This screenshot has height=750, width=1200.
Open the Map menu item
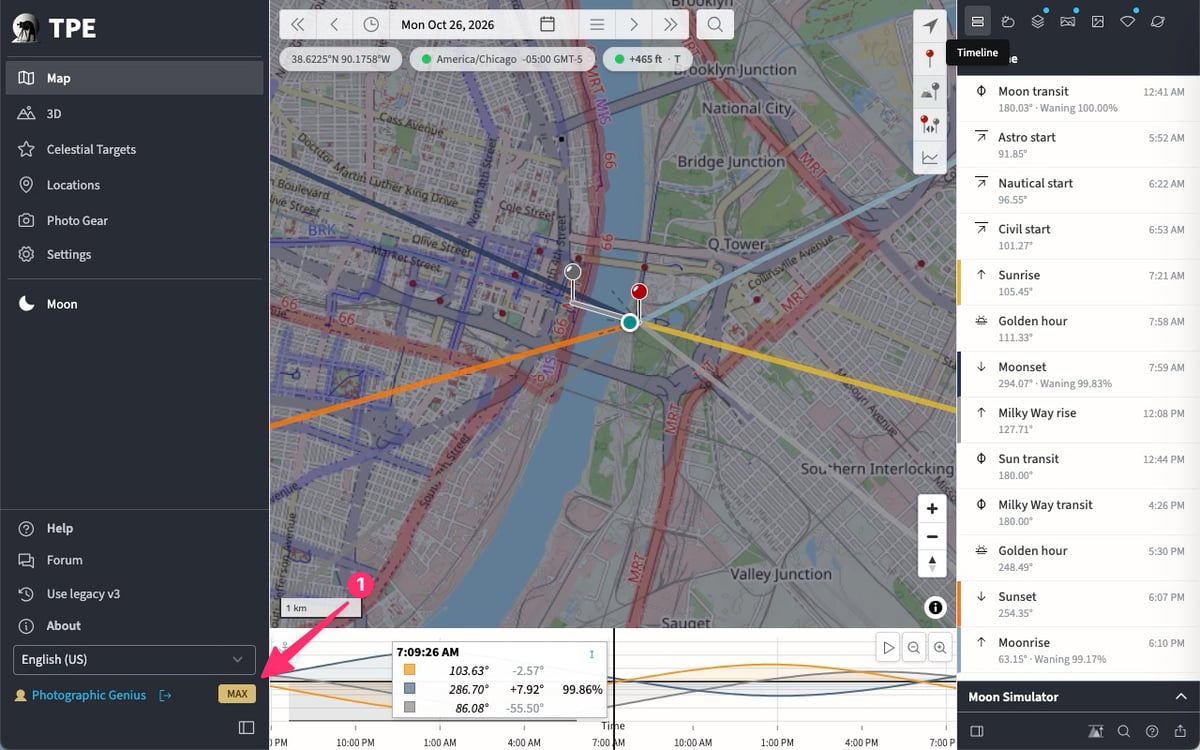pyautogui.click(x=135, y=78)
